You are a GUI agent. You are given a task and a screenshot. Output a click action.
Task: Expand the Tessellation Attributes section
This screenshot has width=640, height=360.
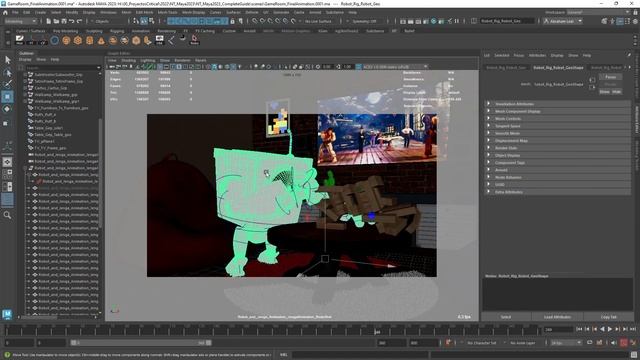point(558,104)
